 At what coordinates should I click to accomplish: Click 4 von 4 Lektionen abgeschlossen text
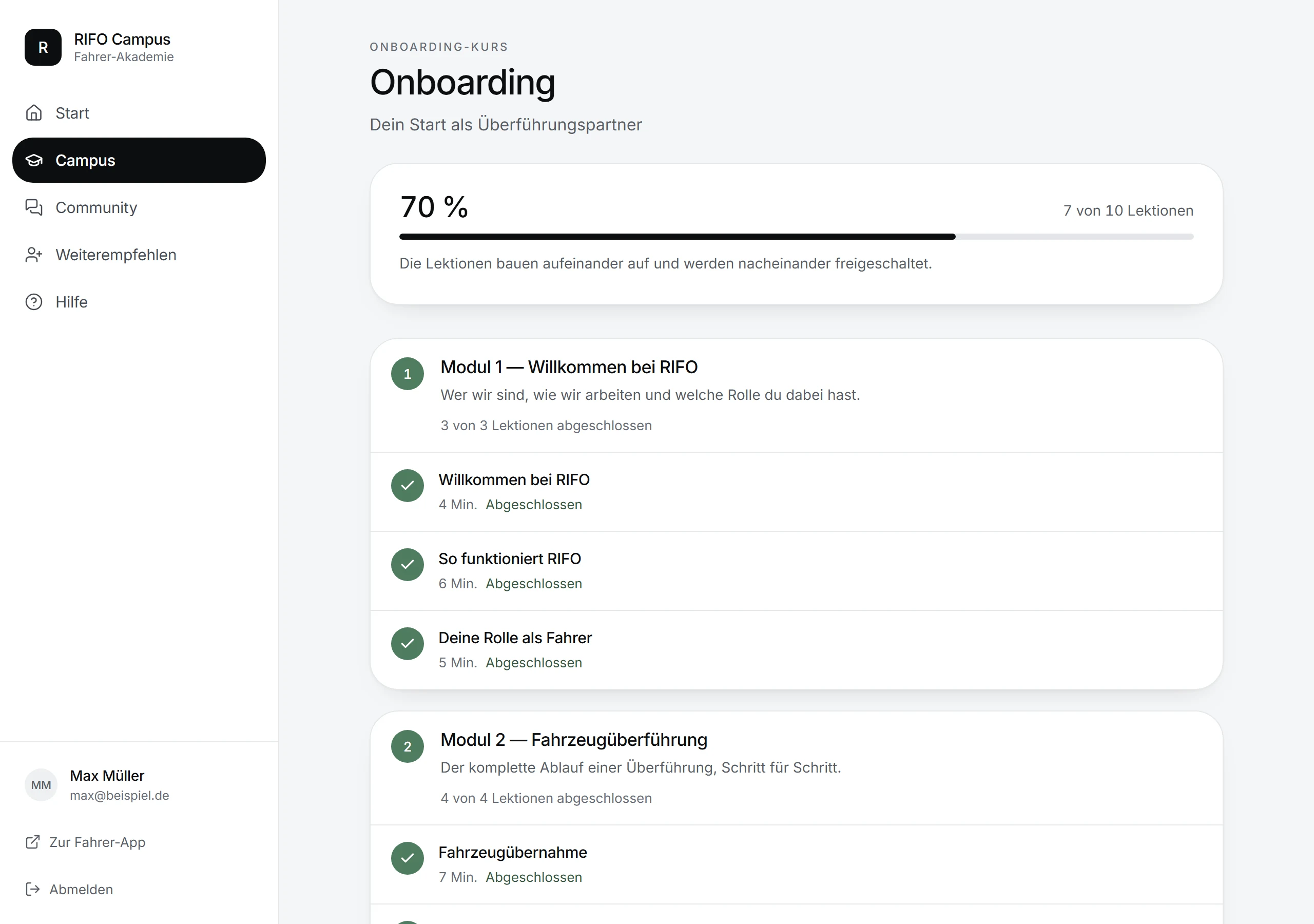click(x=546, y=798)
